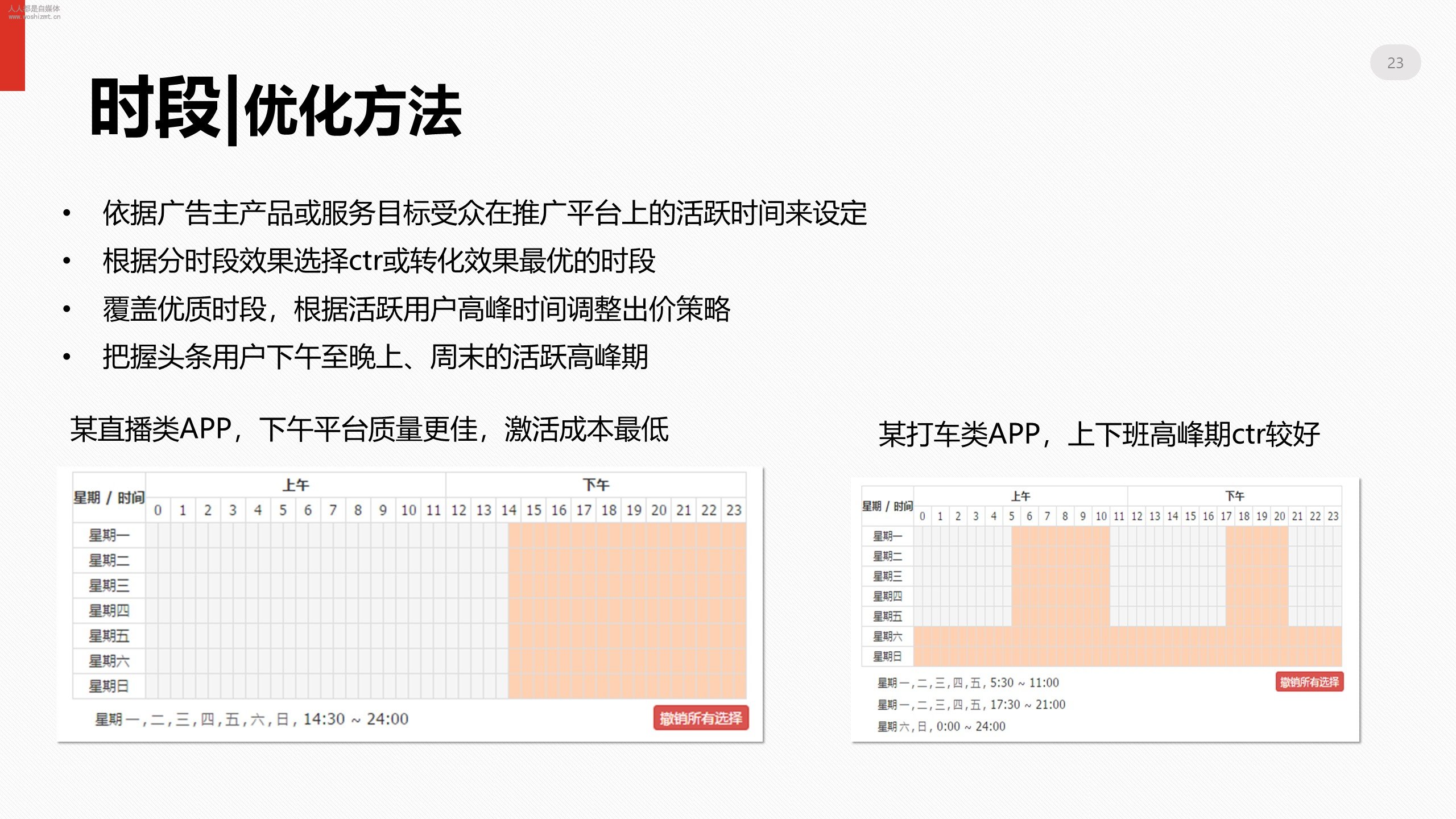Click hour 14 header in left schedule
The image size is (1456, 819).
[508, 510]
